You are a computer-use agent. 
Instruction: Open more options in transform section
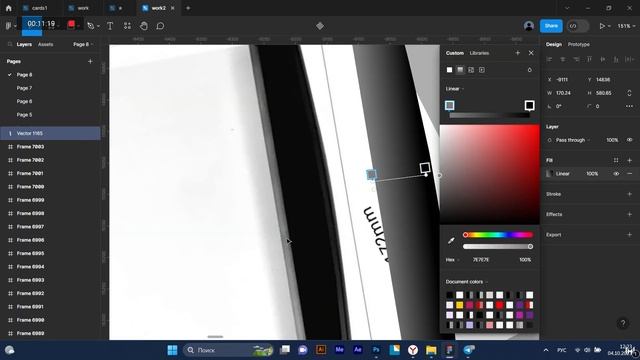pos(629,106)
